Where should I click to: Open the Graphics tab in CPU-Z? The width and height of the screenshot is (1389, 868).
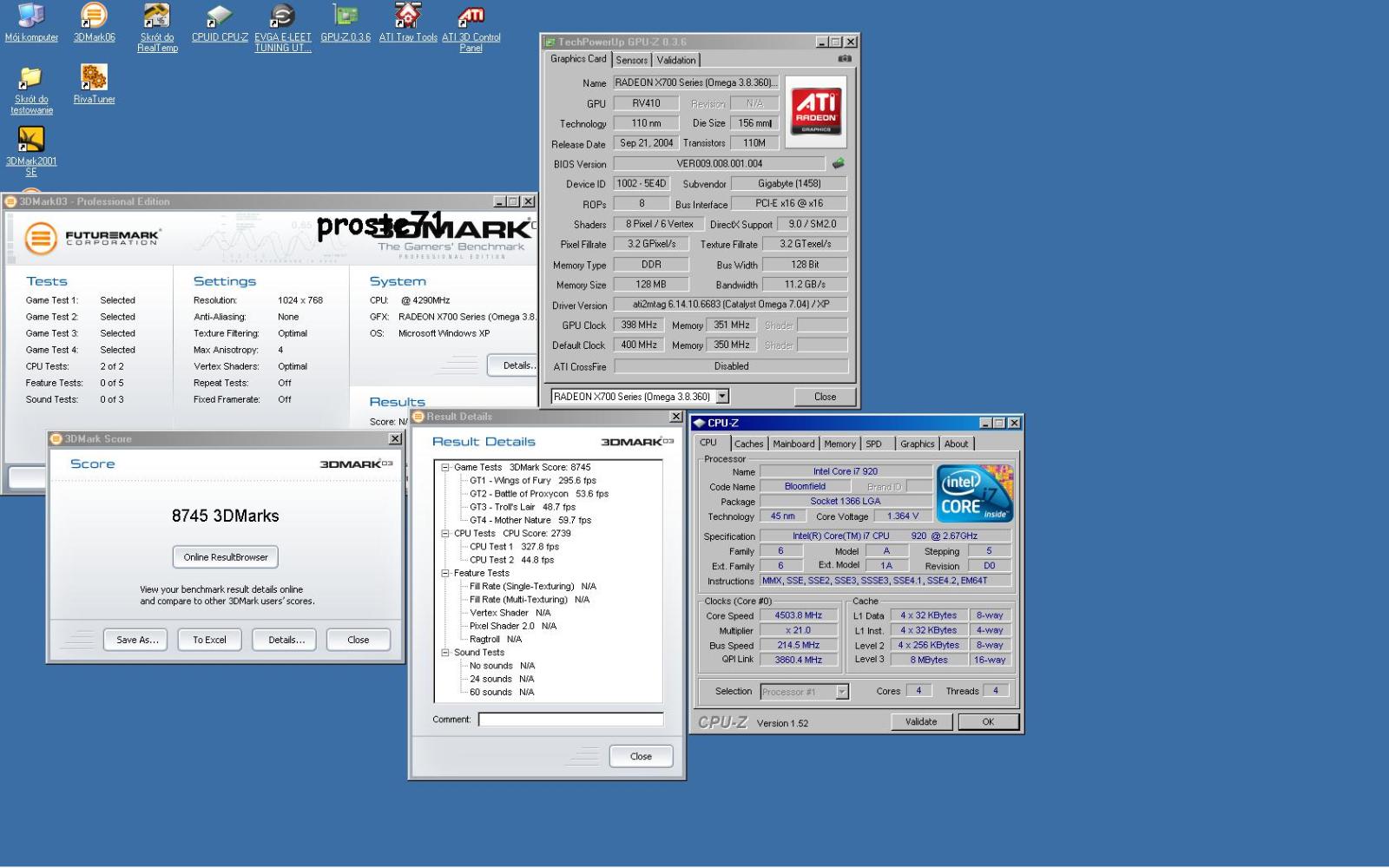coord(917,444)
